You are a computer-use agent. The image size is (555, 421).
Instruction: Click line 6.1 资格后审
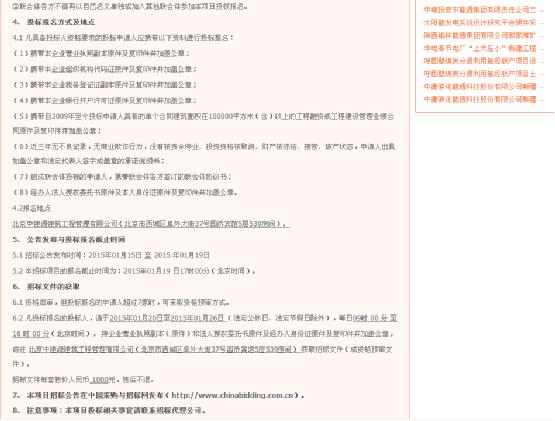pos(121,303)
